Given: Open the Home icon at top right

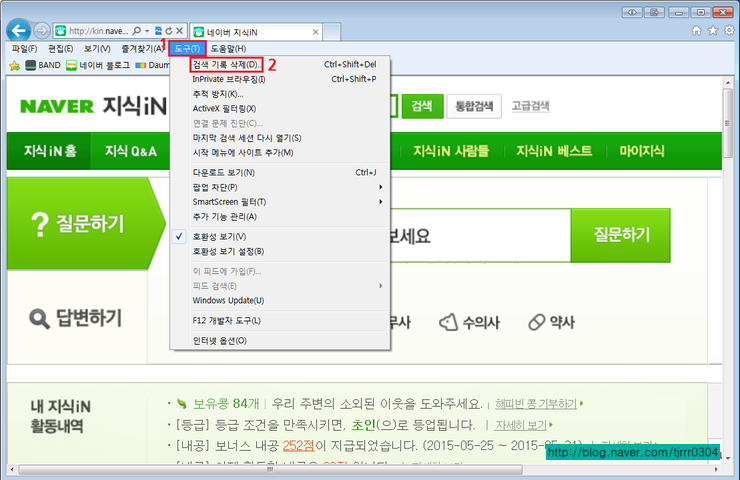Looking at the screenshot, I should (697, 31).
